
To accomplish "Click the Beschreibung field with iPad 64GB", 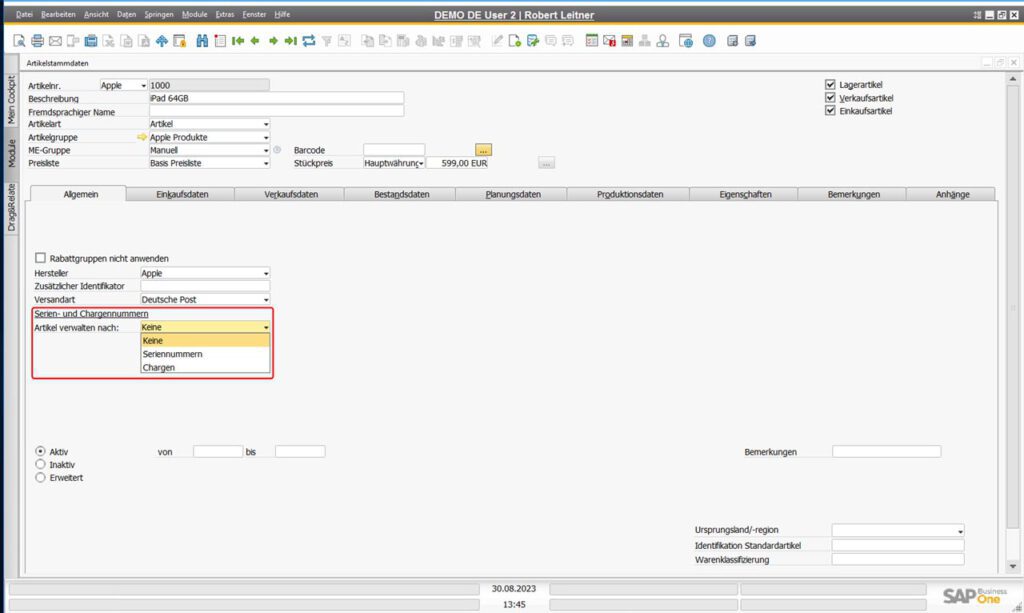I will click(276, 98).
